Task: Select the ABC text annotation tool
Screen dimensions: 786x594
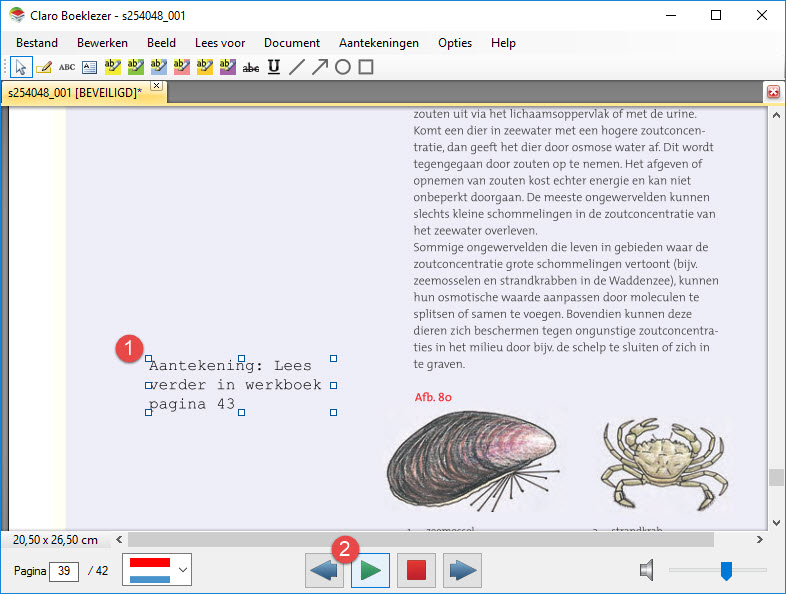Action: [67, 67]
